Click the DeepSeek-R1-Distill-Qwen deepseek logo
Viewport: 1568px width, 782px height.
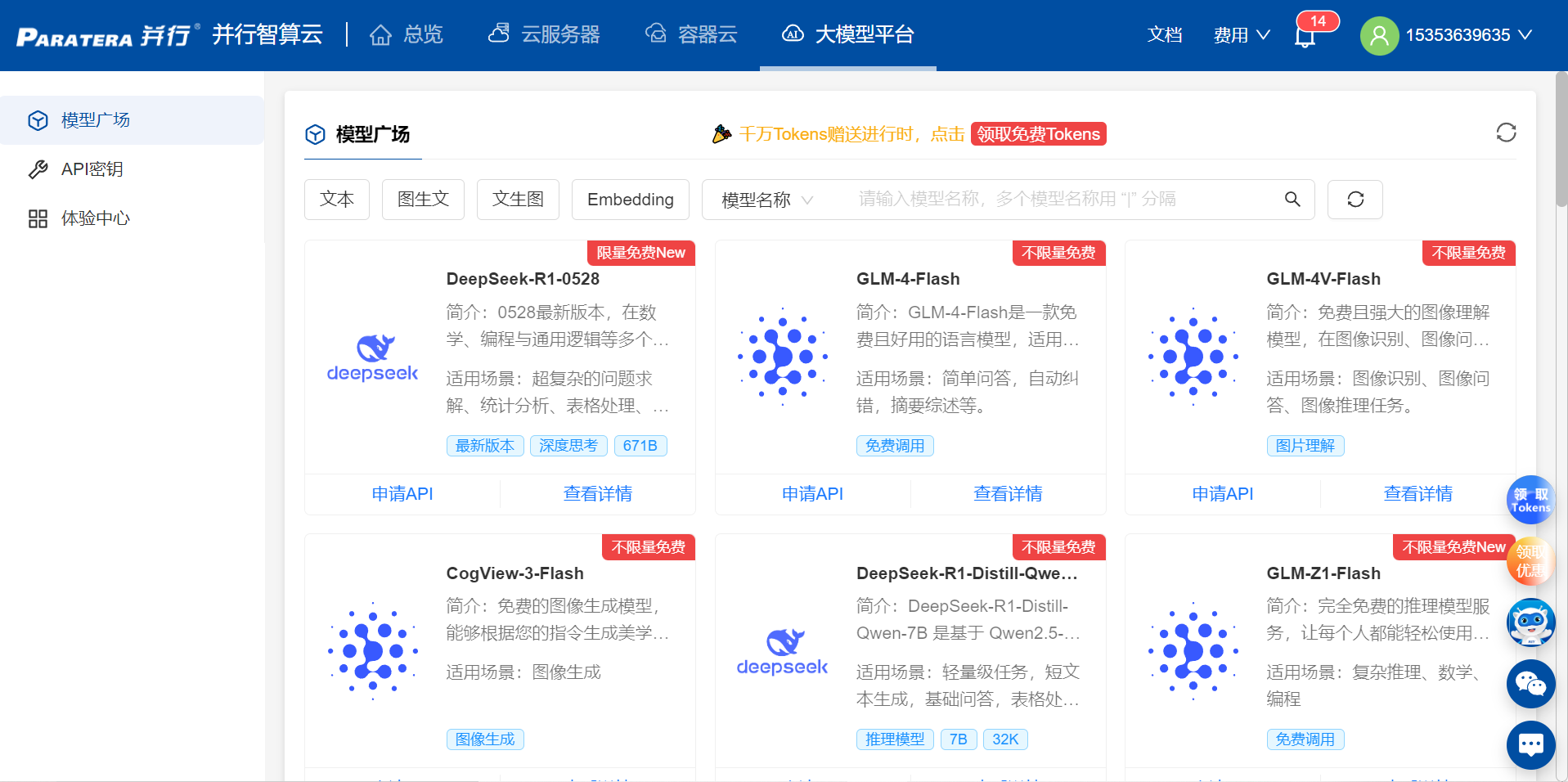pyautogui.click(x=783, y=652)
